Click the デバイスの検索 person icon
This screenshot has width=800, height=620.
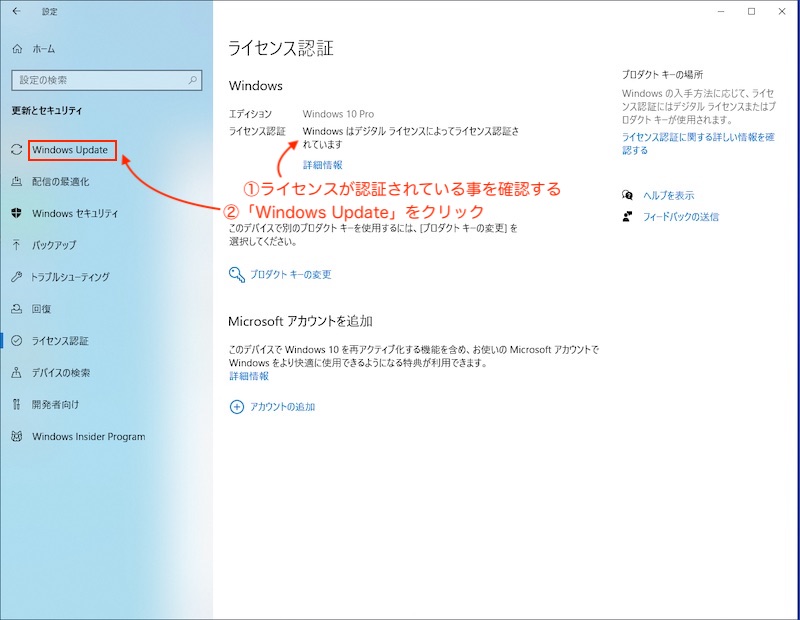pyautogui.click(x=16, y=373)
